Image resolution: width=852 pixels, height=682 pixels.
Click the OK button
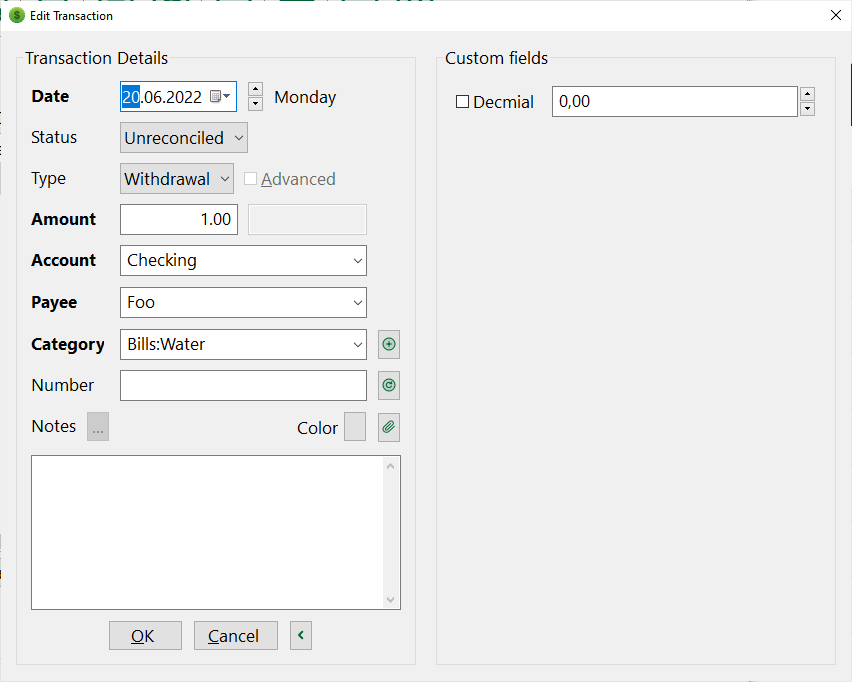[144, 635]
